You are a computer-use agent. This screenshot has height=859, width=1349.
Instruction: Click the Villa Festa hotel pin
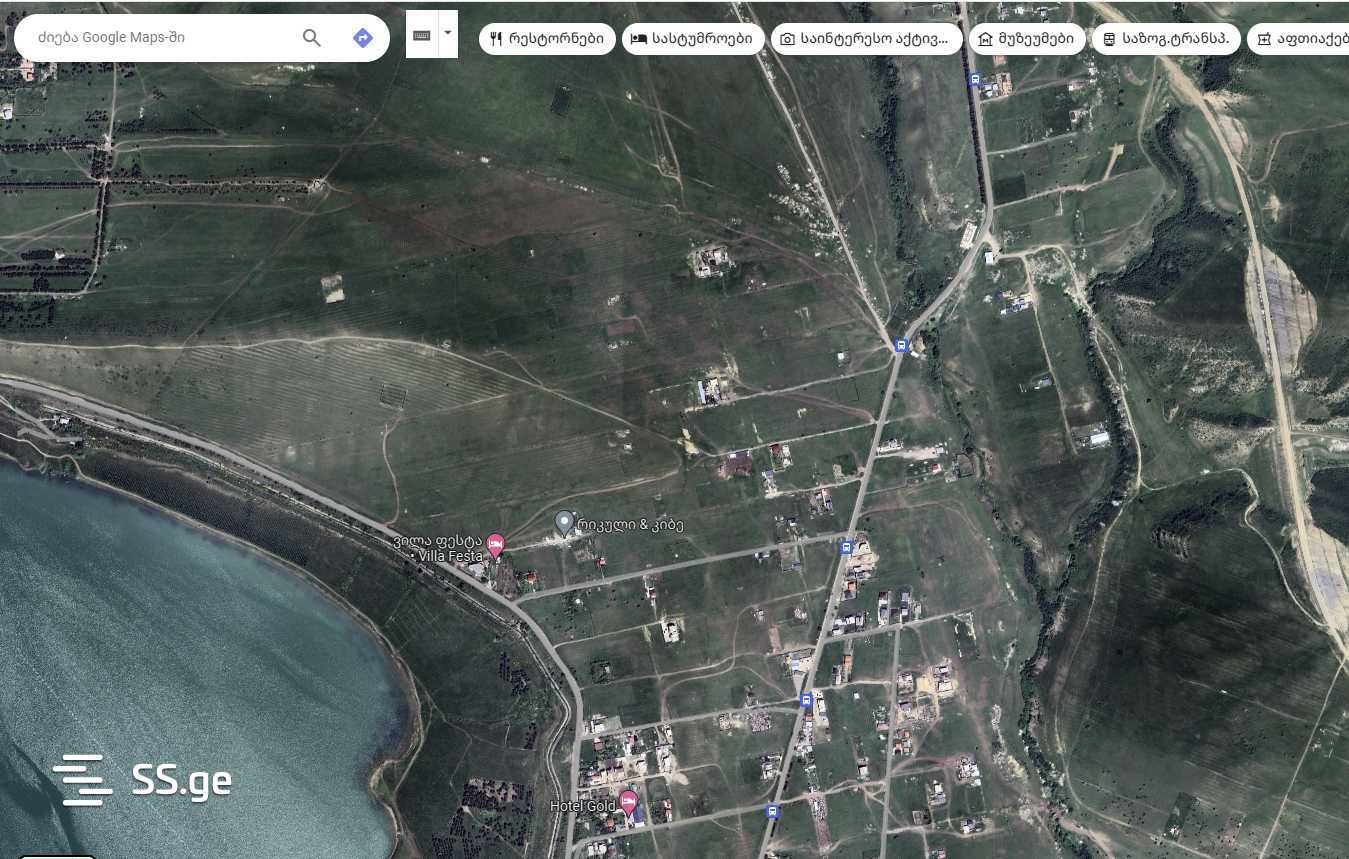[495, 545]
